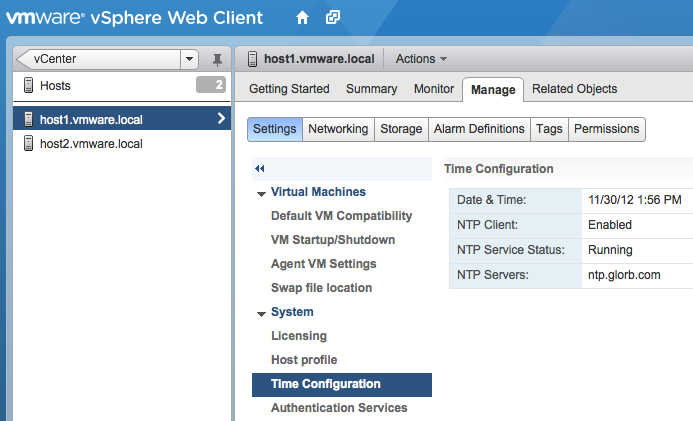This screenshot has width=693, height=421.
Task: Click the Home icon in header
Action: (303, 18)
